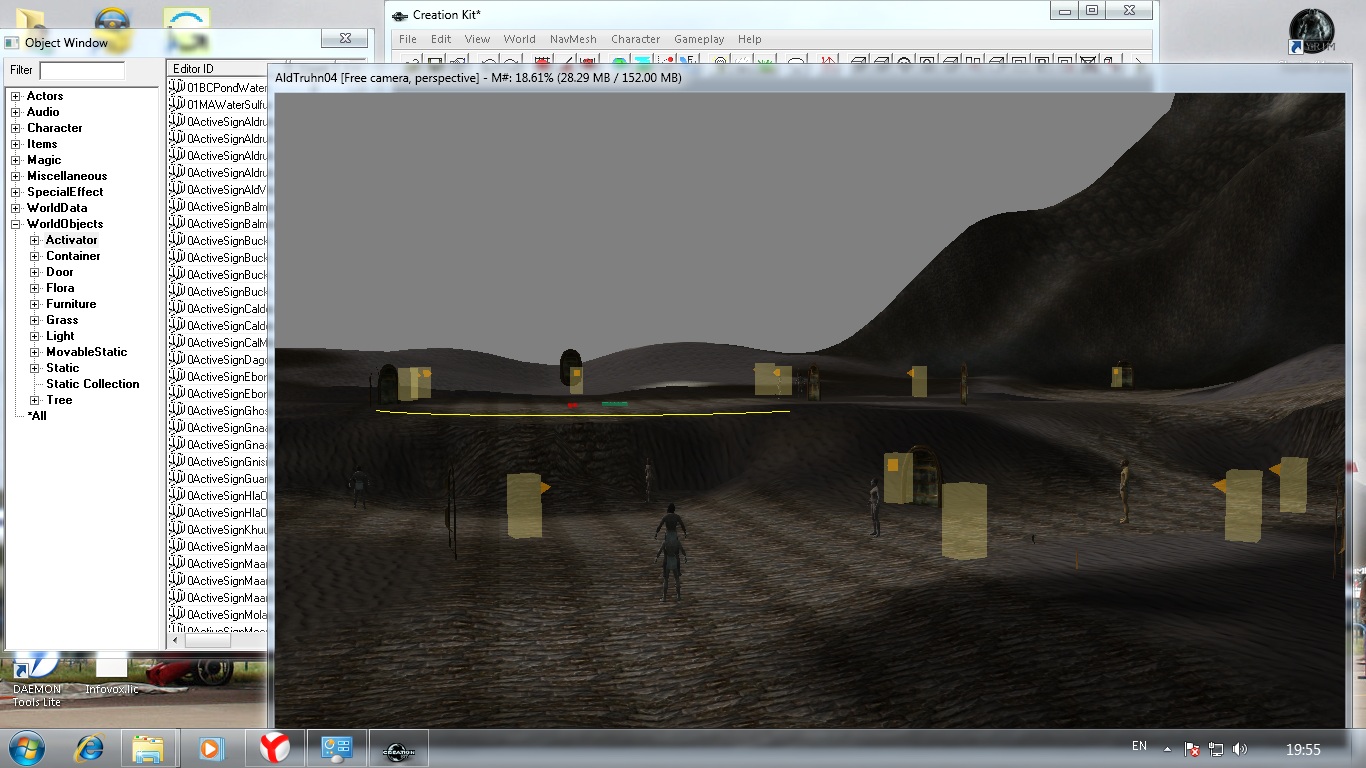1366x768 pixels.
Task: Select the 0ActiveSignMola list row
Action: [x=218, y=614]
